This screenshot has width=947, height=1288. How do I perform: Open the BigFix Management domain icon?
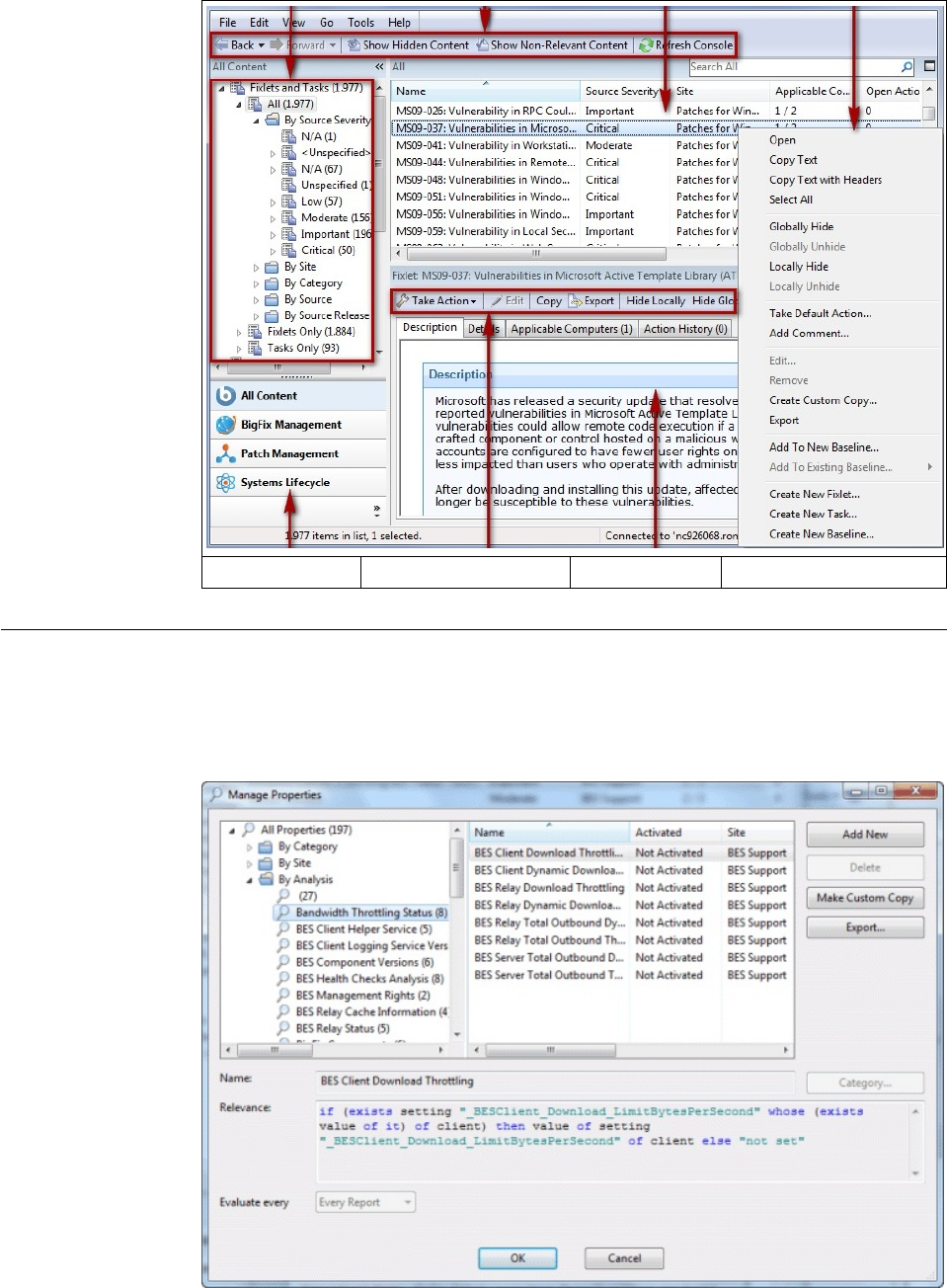click(x=225, y=425)
